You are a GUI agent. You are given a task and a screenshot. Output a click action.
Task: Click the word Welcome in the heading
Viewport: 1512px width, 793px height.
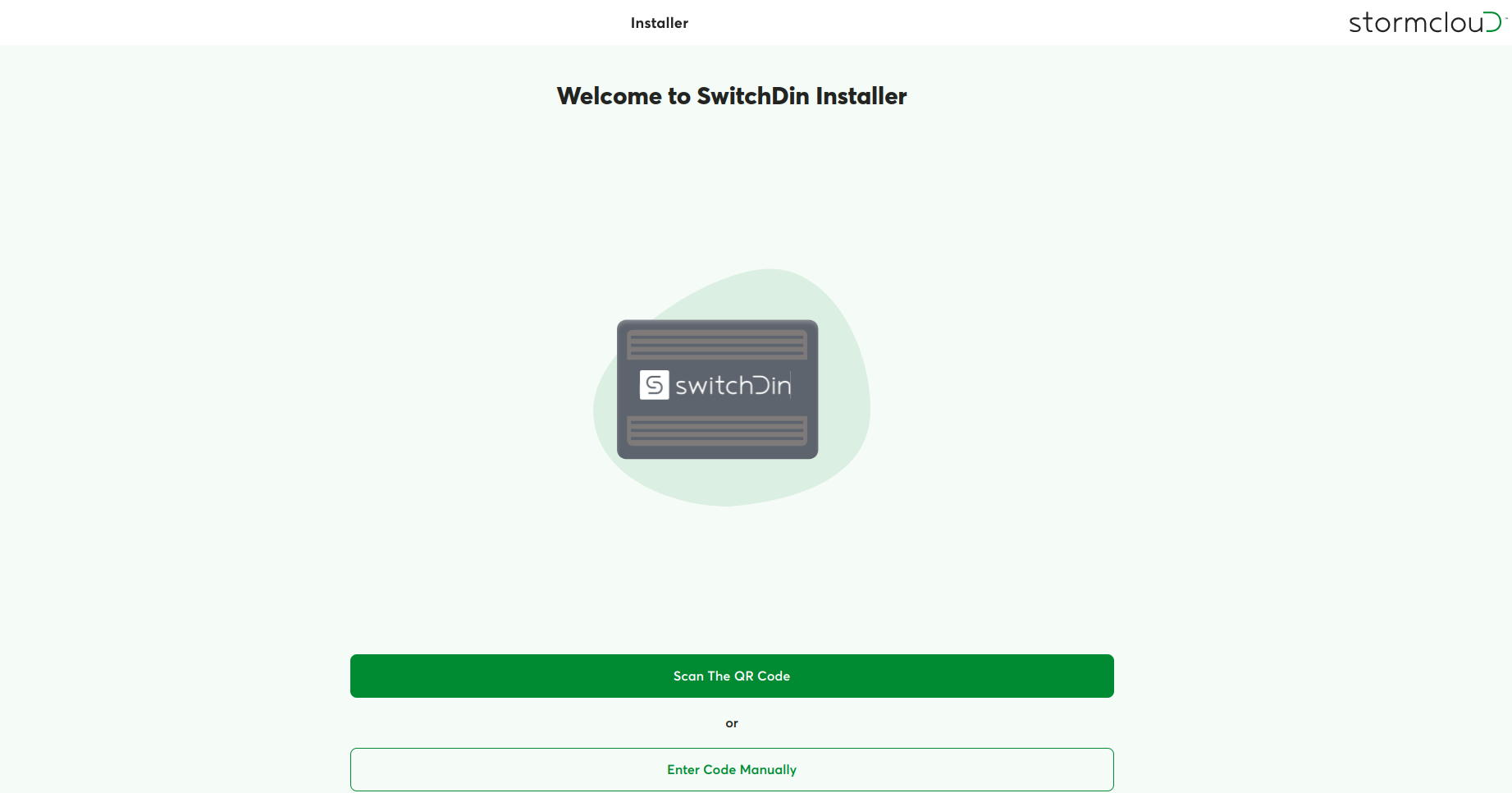click(x=609, y=96)
